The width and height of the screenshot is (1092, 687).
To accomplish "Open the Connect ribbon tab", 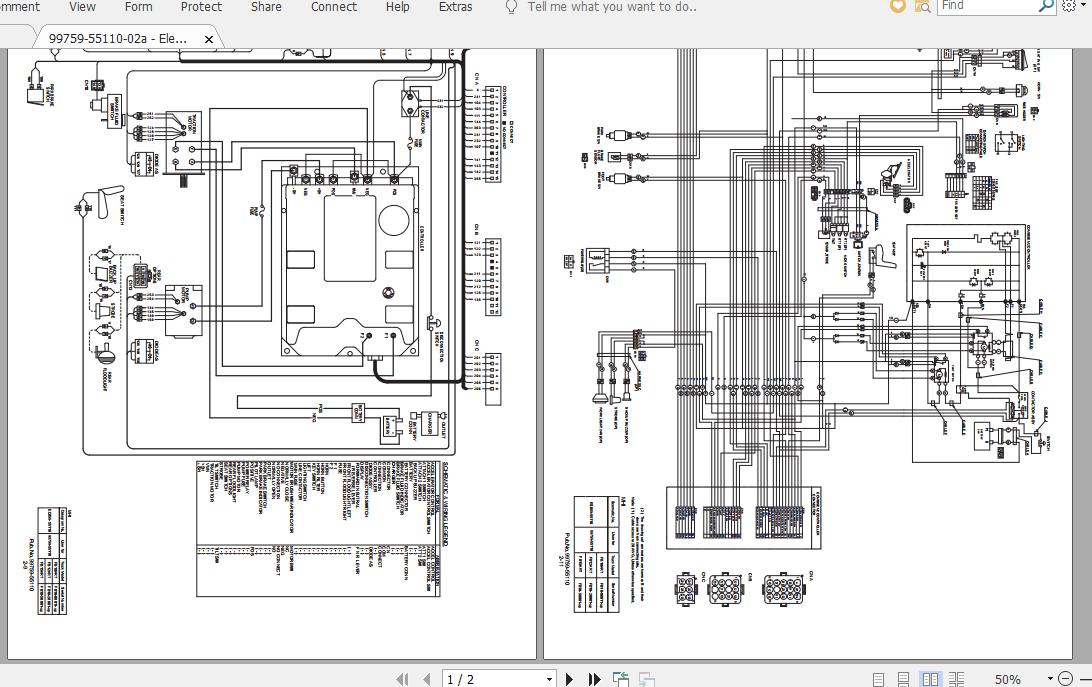I will coord(334,7).
